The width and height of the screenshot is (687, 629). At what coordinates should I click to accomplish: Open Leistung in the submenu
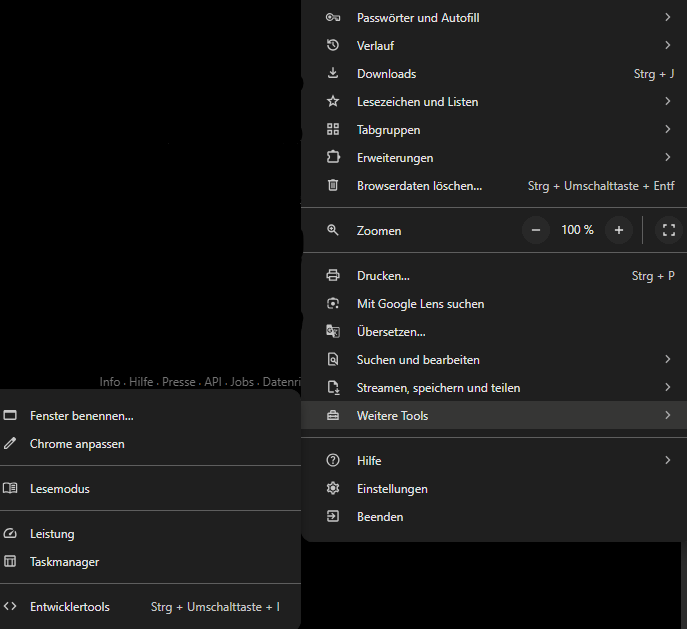tap(150, 534)
